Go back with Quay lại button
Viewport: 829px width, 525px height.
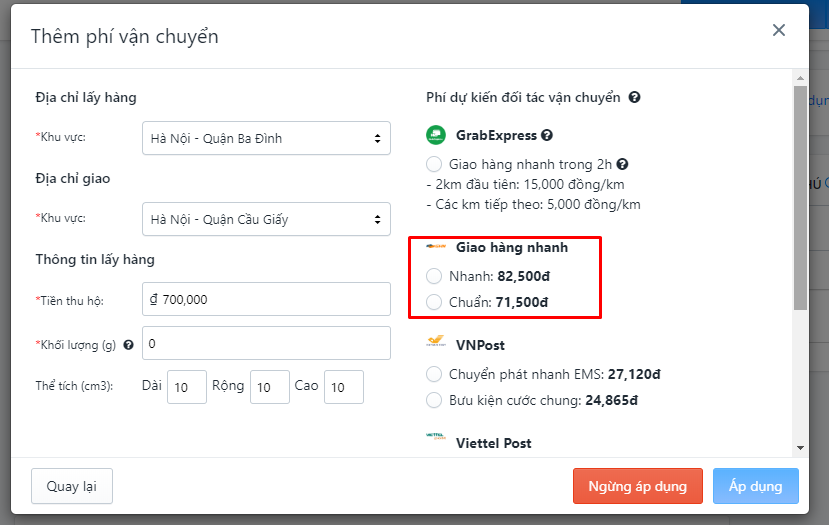[x=72, y=486]
